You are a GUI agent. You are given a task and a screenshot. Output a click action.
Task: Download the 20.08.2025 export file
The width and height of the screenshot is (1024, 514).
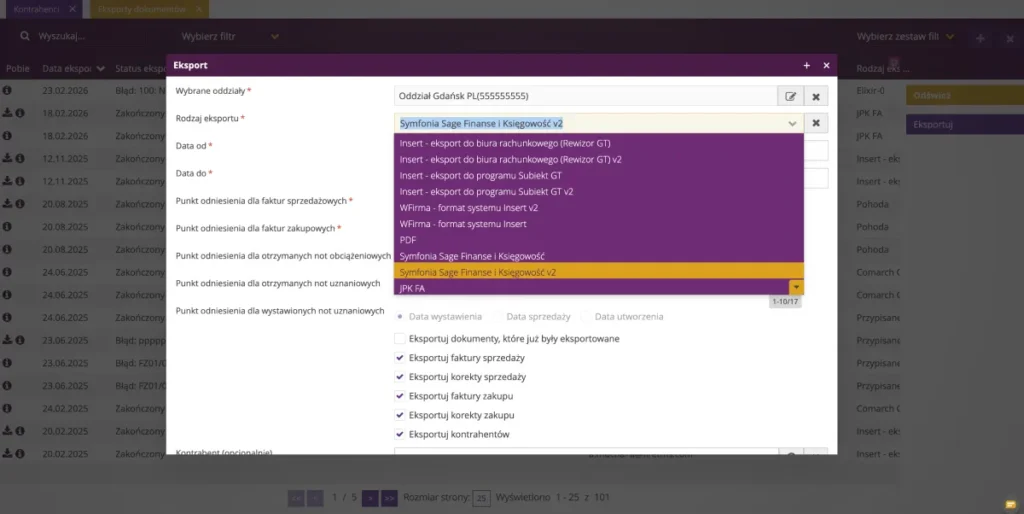pyautogui.click(x=7, y=204)
